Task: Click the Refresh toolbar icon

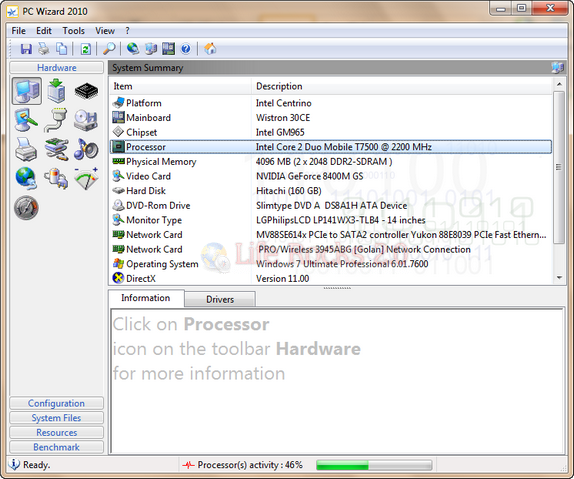Action: [x=86, y=49]
